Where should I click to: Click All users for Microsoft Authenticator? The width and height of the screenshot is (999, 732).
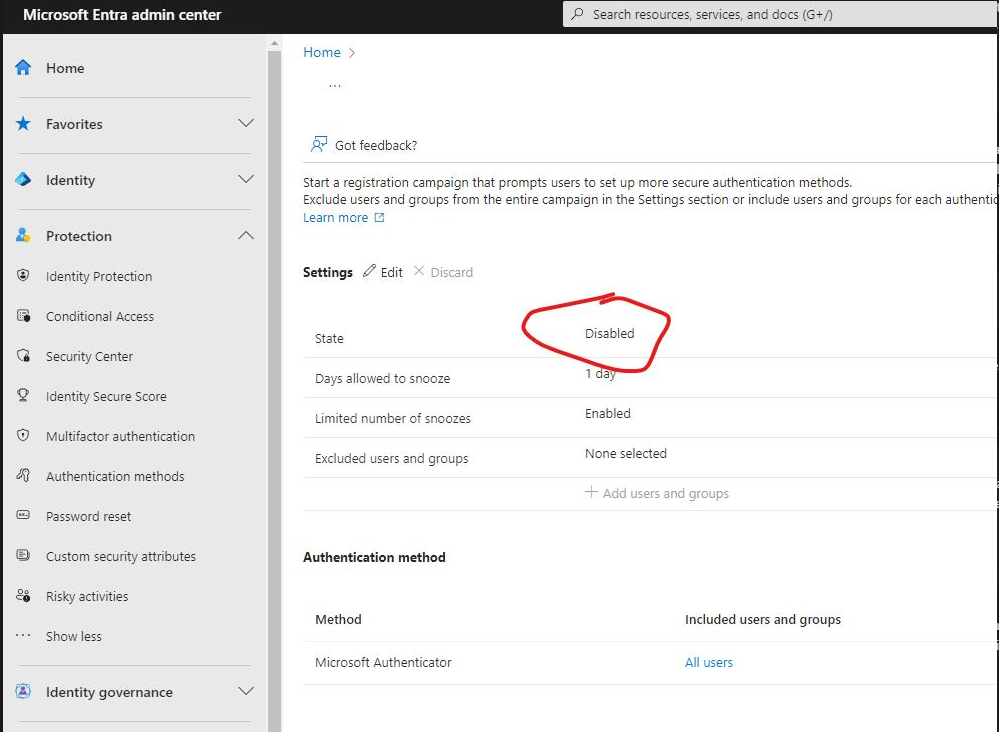pos(708,662)
